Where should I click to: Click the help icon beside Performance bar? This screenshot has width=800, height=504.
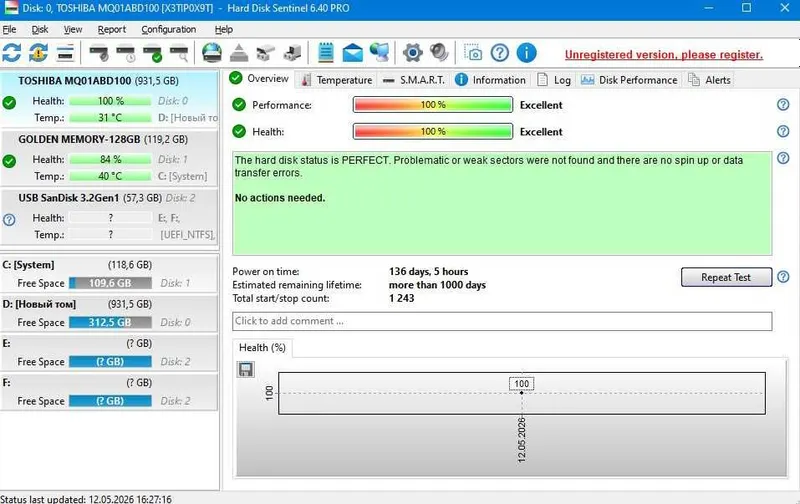pos(783,105)
